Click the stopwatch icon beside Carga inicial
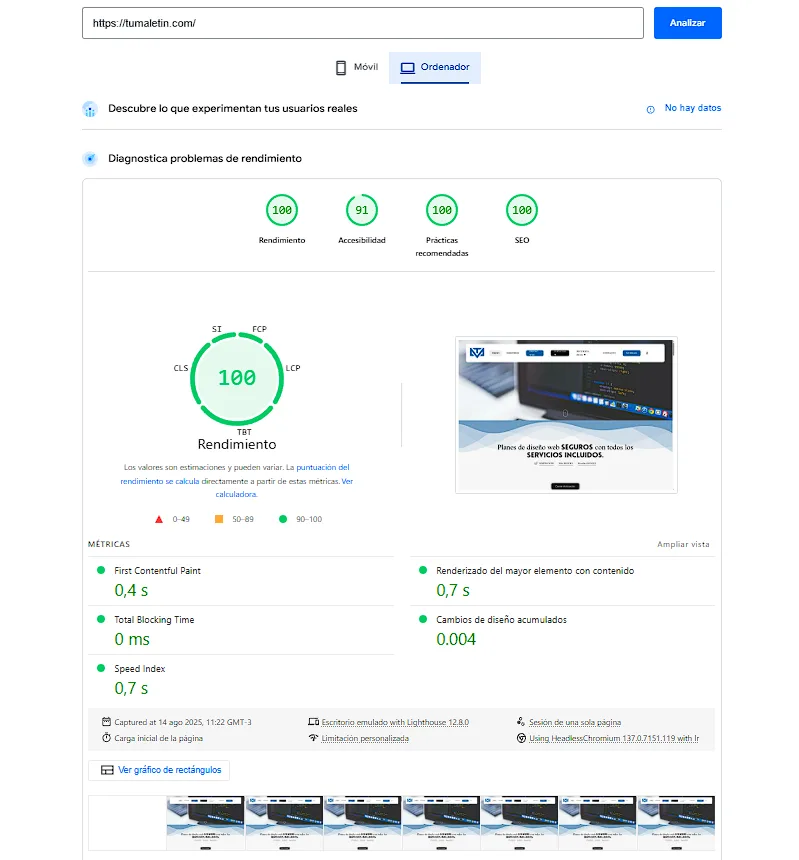This screenshot has height=860, width=799. coord(106,738)
